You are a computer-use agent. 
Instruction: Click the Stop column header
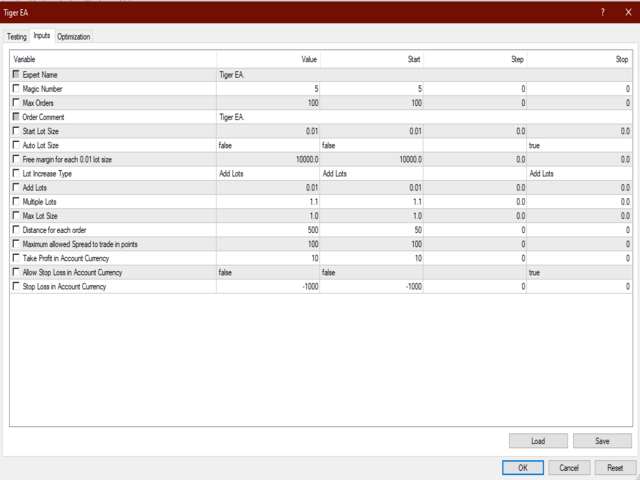coord(579,59)
